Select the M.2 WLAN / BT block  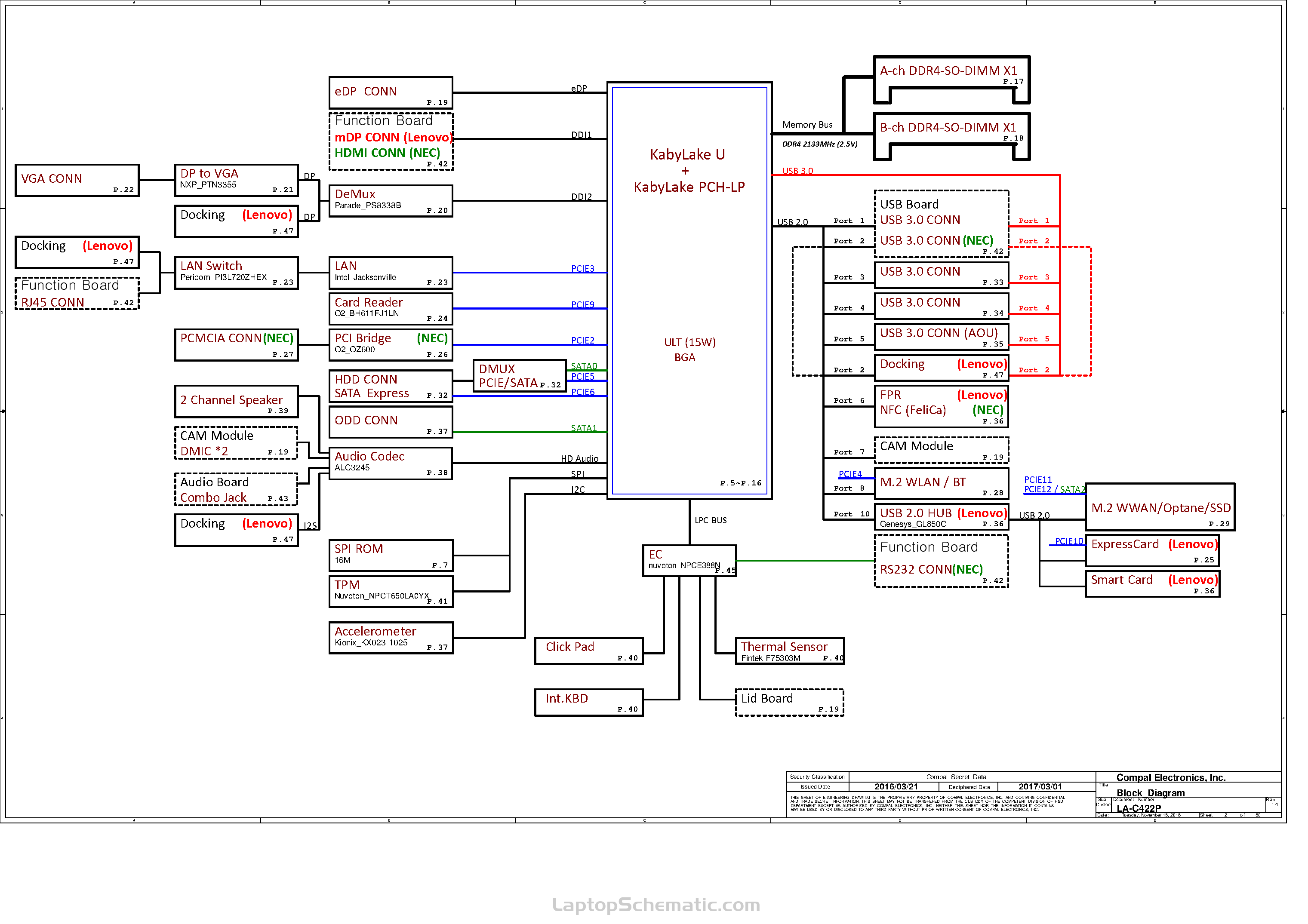[x=942, y=484]
